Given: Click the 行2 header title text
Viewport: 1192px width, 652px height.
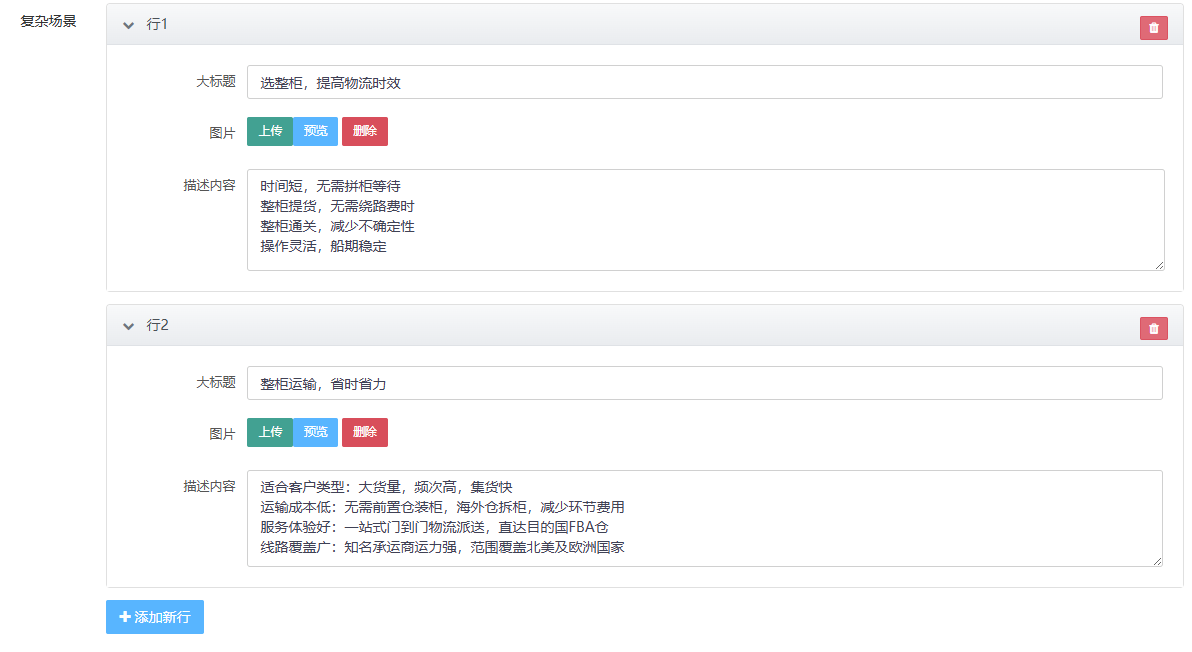Looking at the screenshot, I should point(157,325).
